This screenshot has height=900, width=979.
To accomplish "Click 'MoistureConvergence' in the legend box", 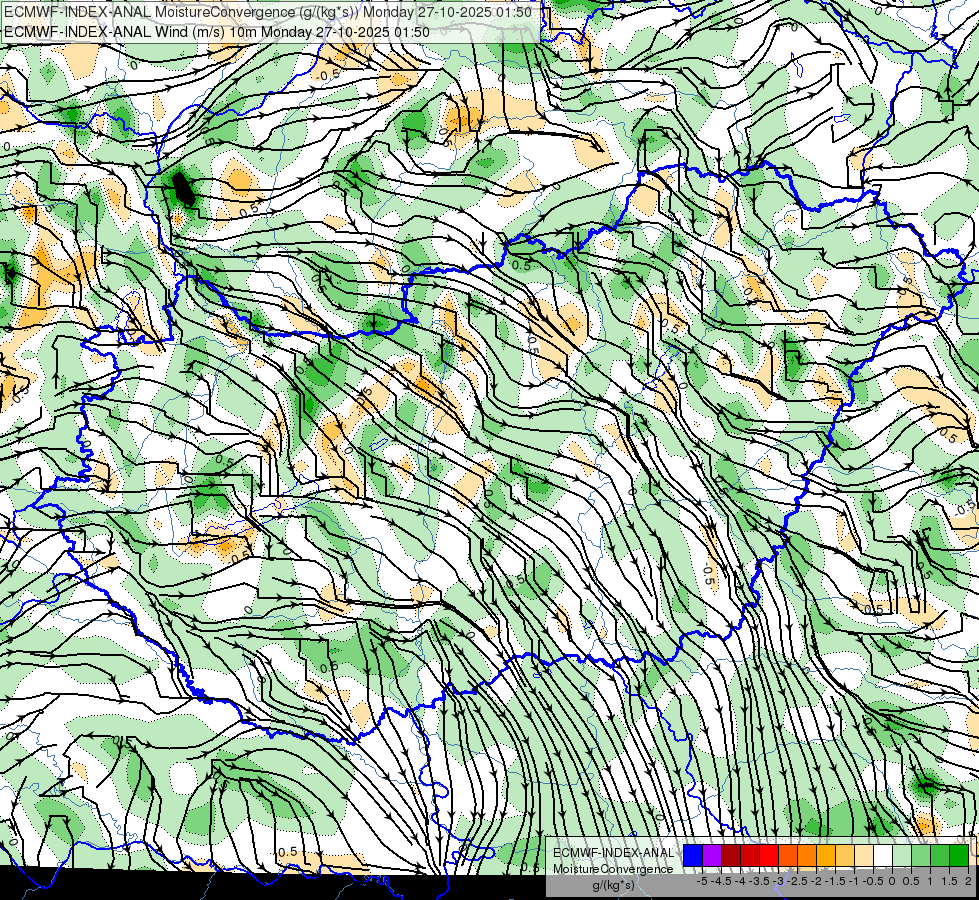I will click(614, 869).
